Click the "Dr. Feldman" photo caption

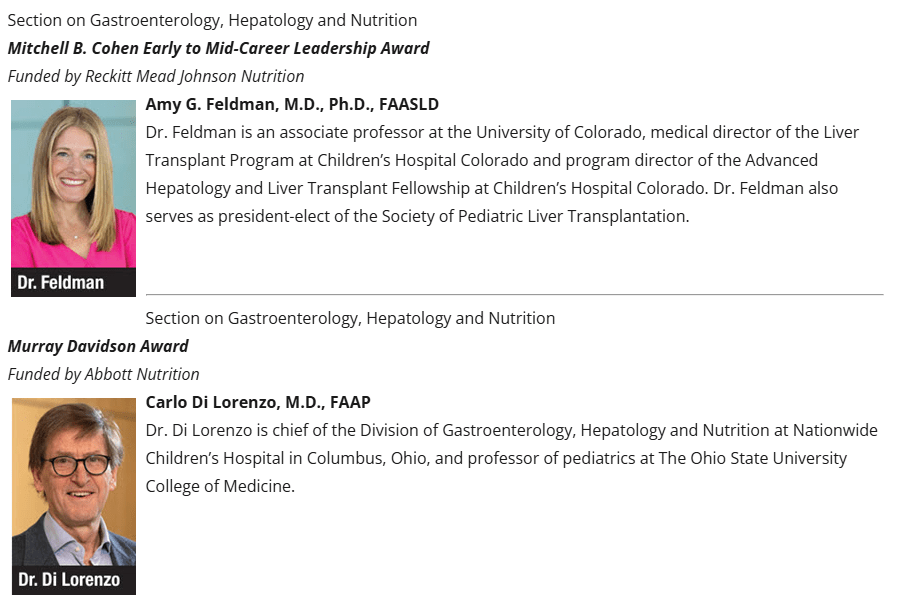(x=61, y=283)
